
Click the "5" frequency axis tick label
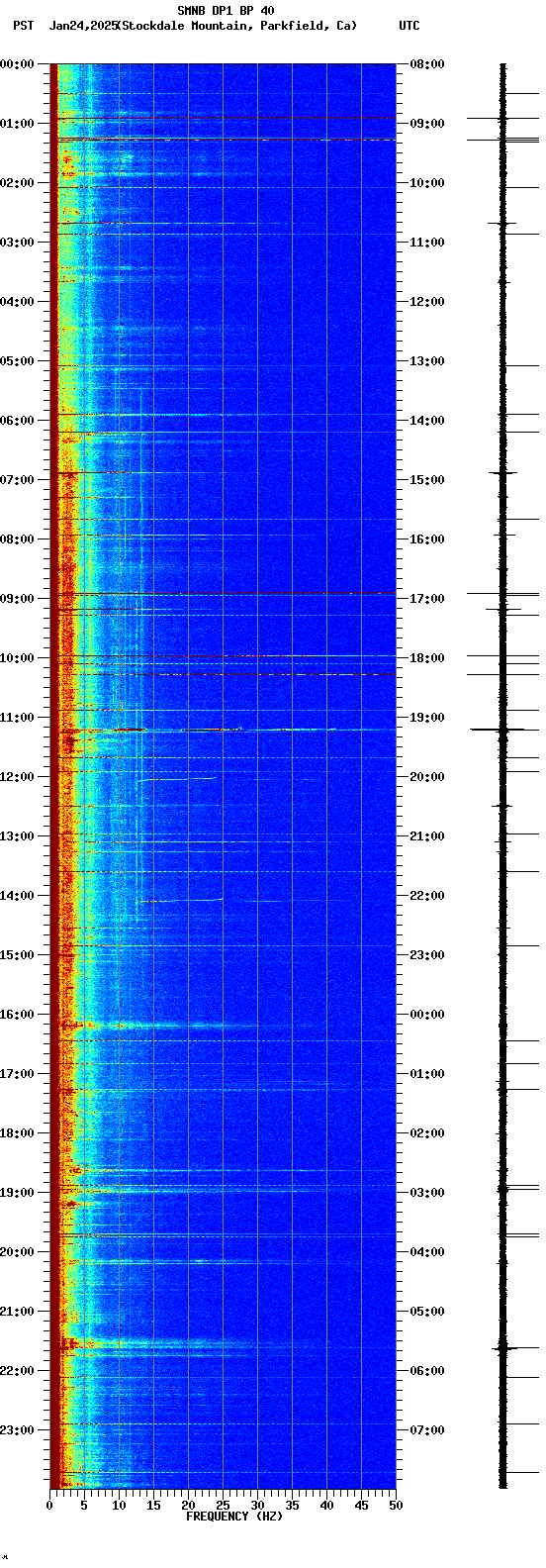pyautogui.click(x=84, y=1506)
